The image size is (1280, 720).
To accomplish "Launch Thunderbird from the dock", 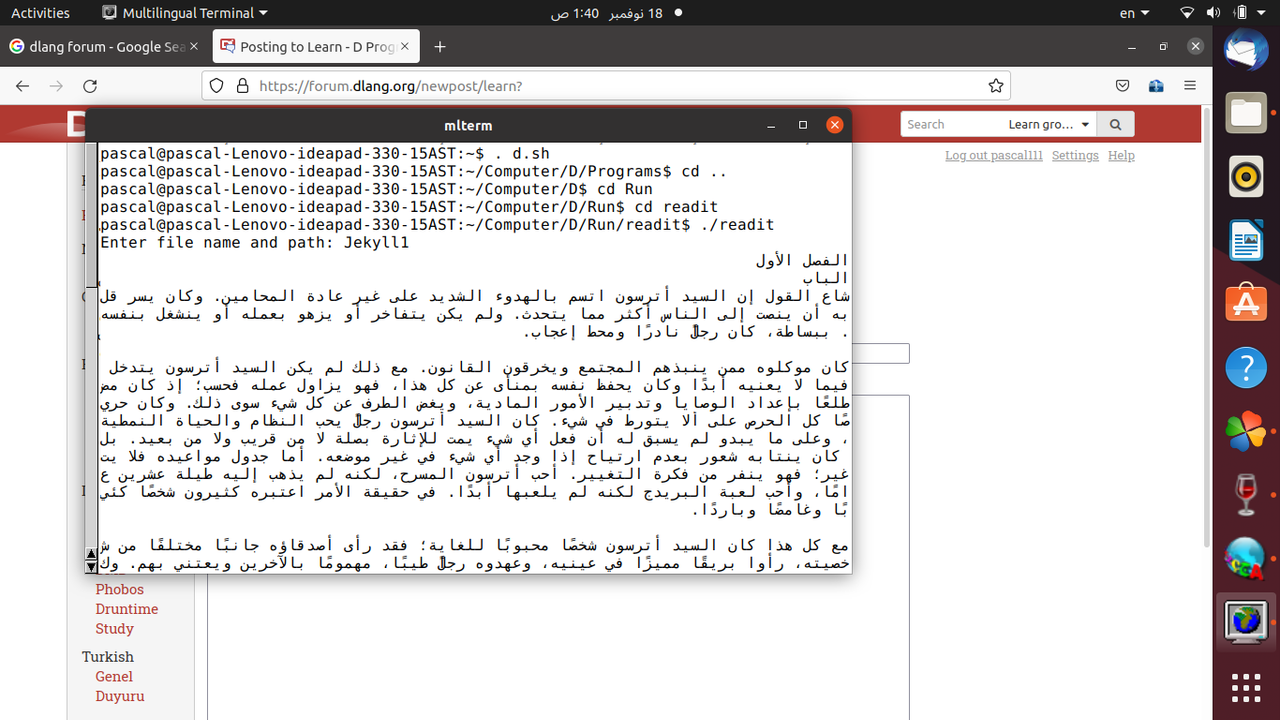I will pos(1246,50).
